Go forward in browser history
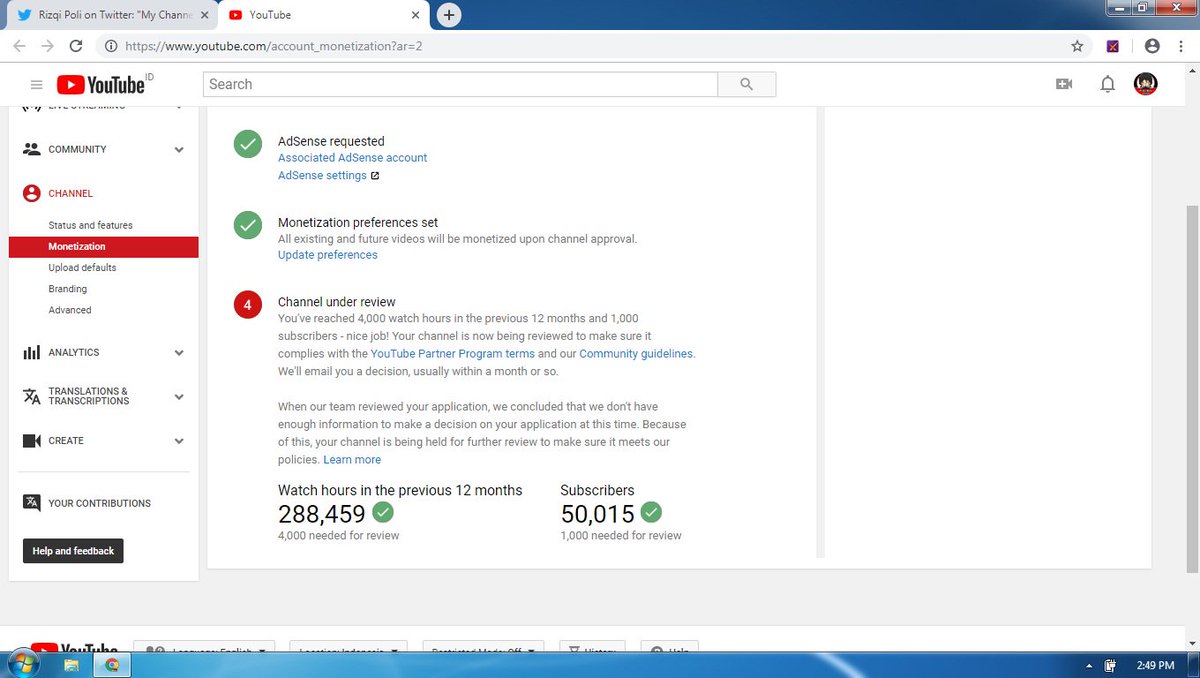1200x678 pixels. [47, 46]
